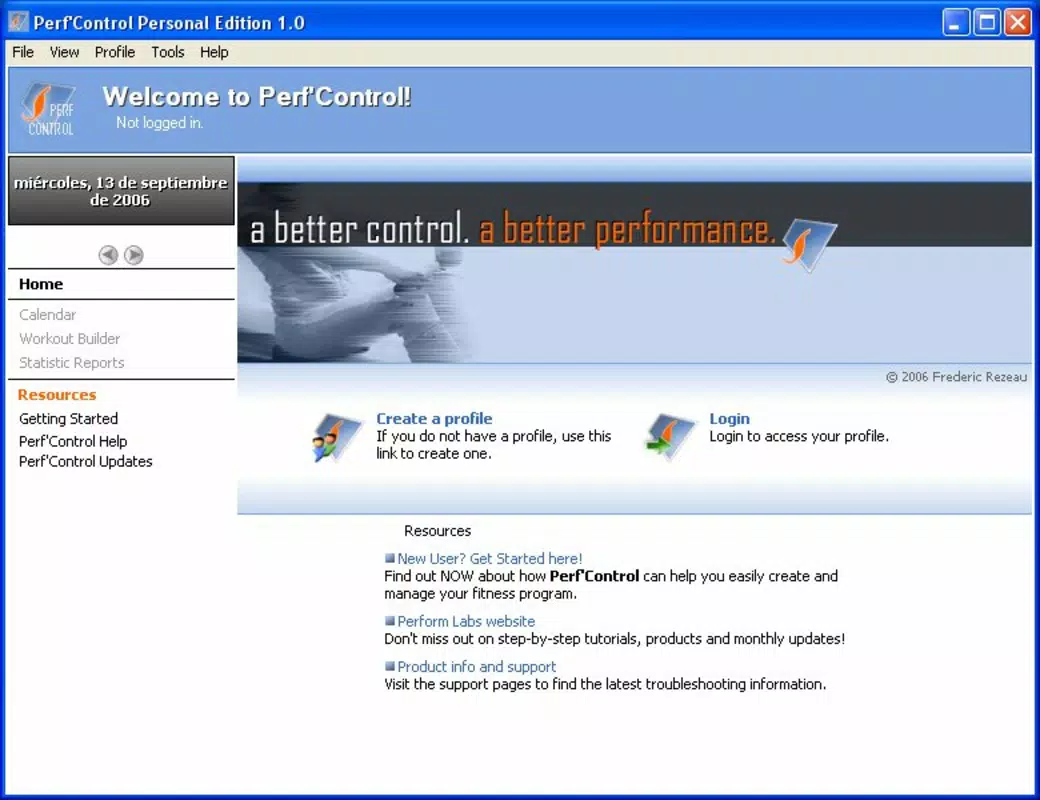Click the date display panel
This screenshot has height=800, width=1040.
coord(121,191)
